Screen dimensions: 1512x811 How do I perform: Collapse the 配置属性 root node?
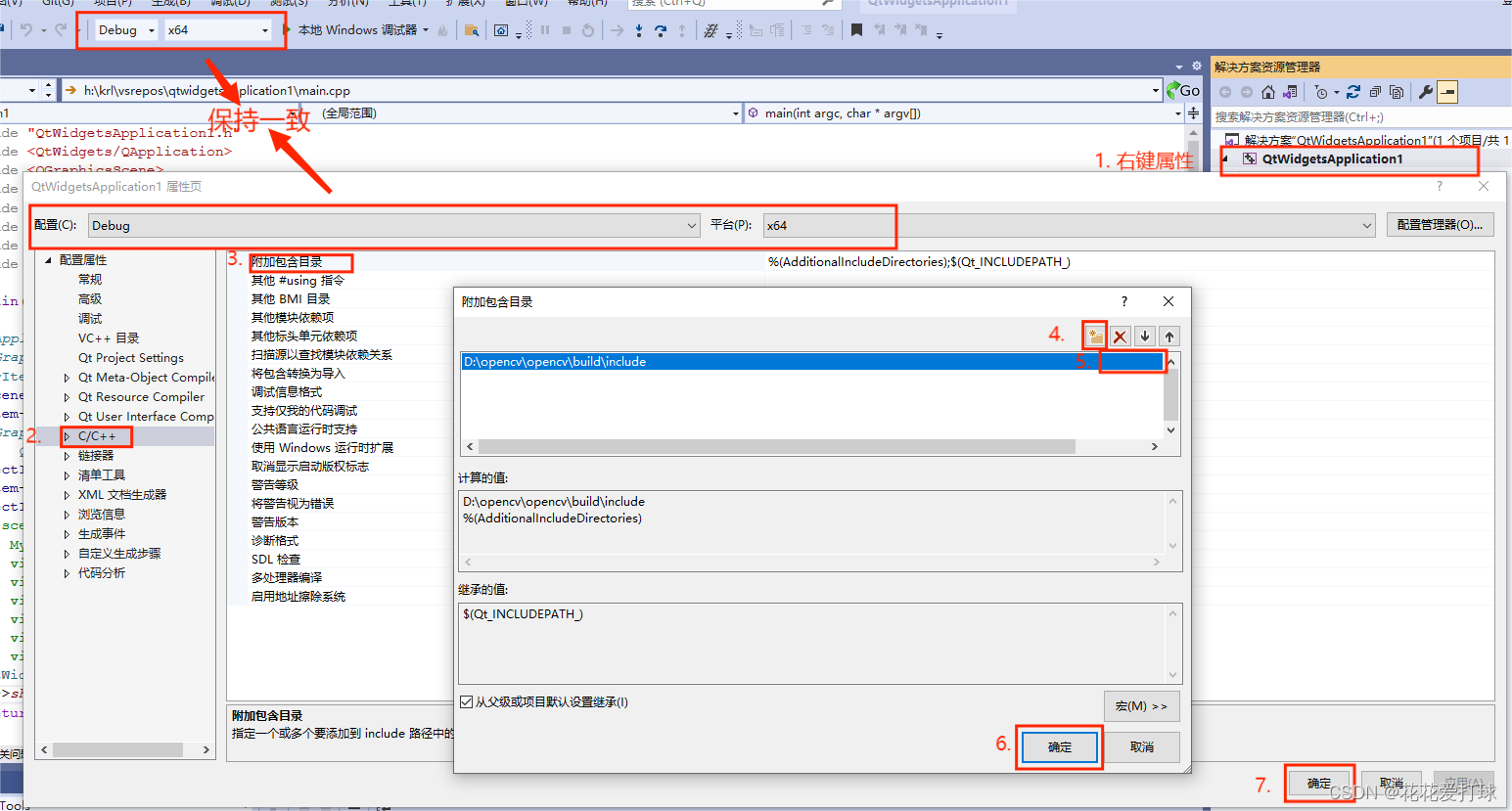(48, 260)
